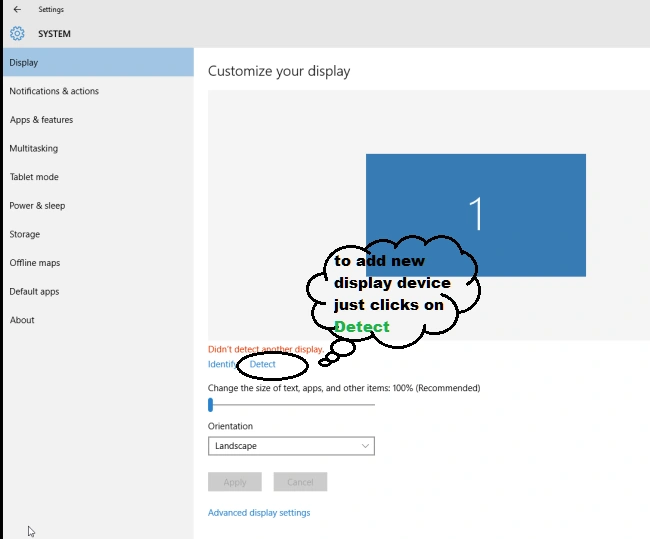Go back using the back arrow
Image resolution: width=650 pixels, height=539 pixels.
point(17,9)
